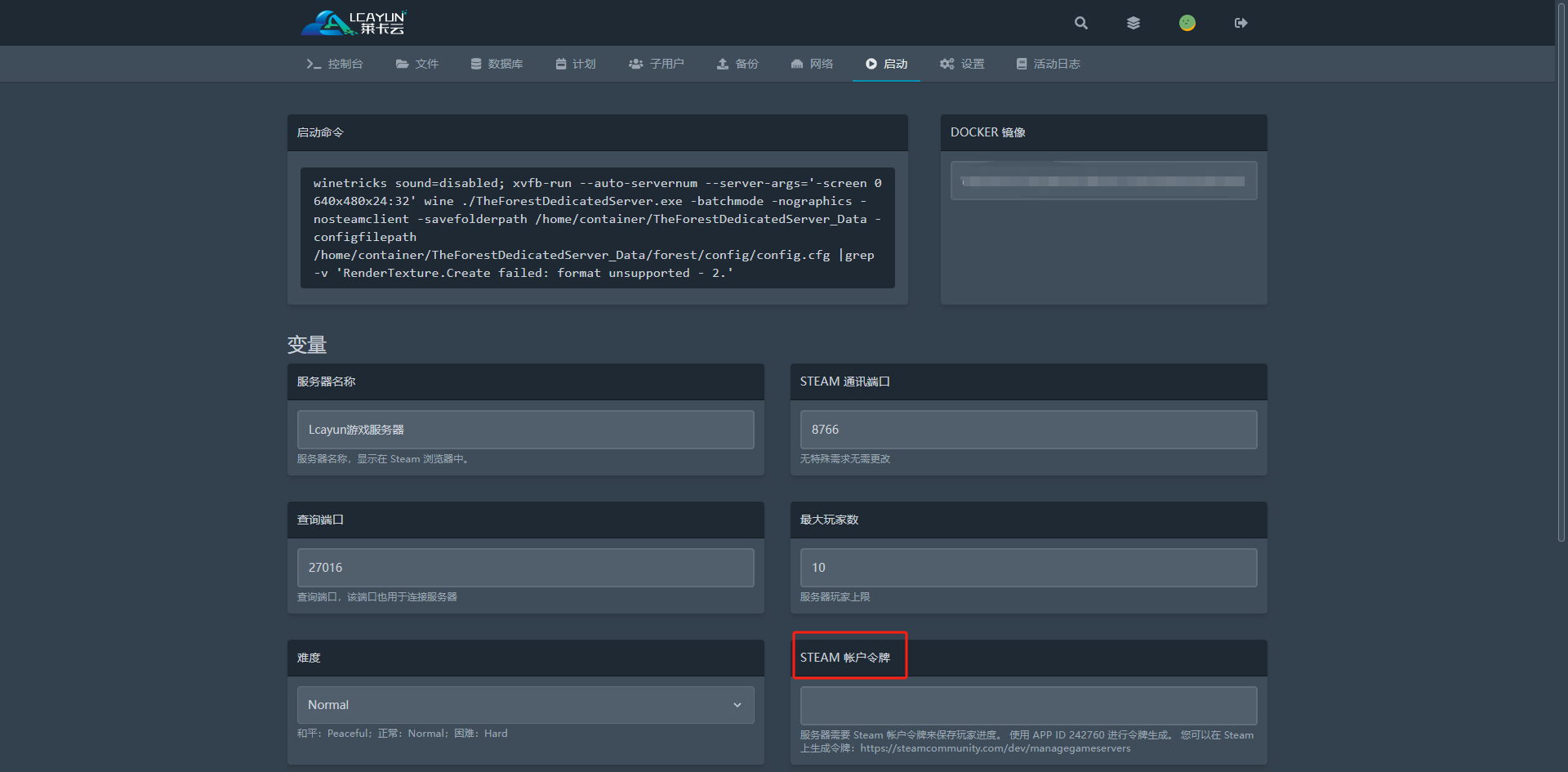Viewport: 1568px width, 772px height.
Task: Click the Lcayun logo
Action: [x=353, y=23]
